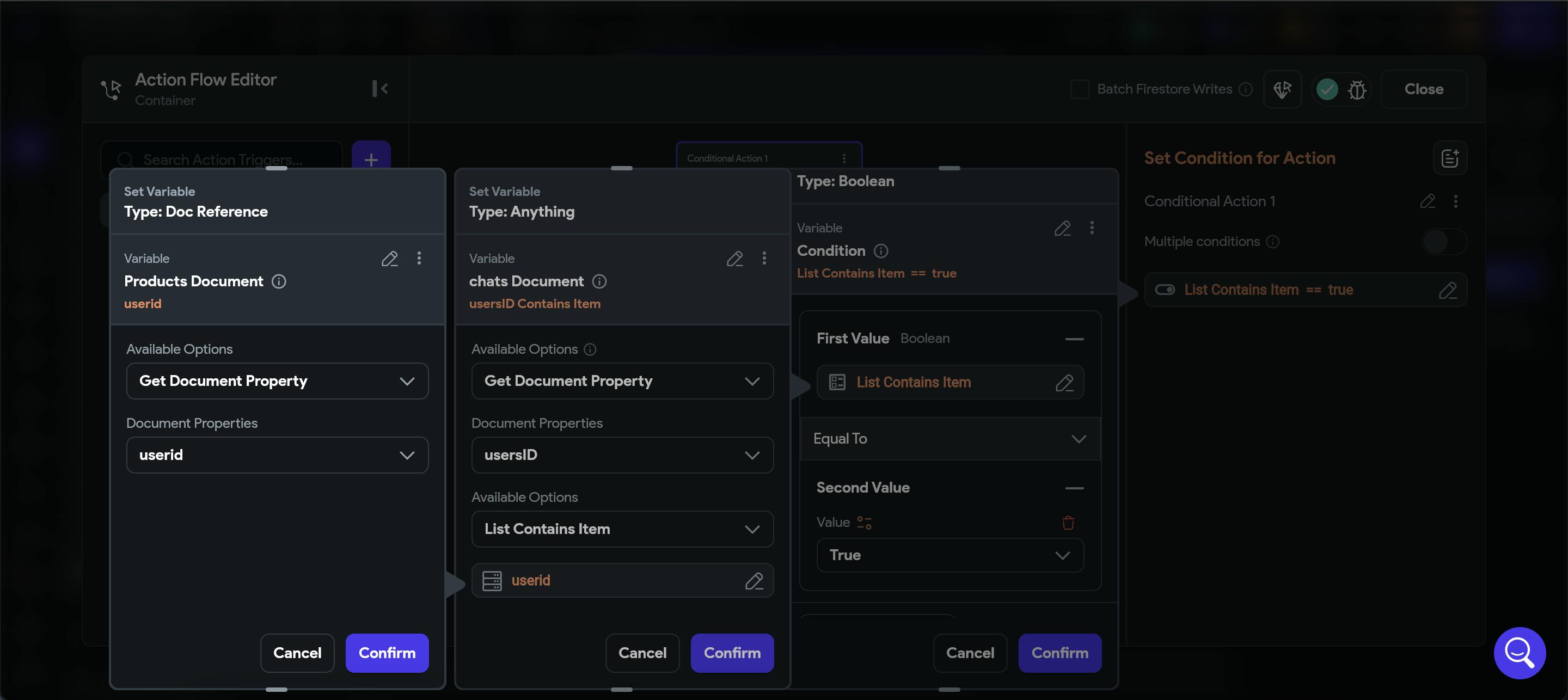Open Get Document Property dropdown in chats panel
This screenshot has width=1568, height=700.
(622, 381)
